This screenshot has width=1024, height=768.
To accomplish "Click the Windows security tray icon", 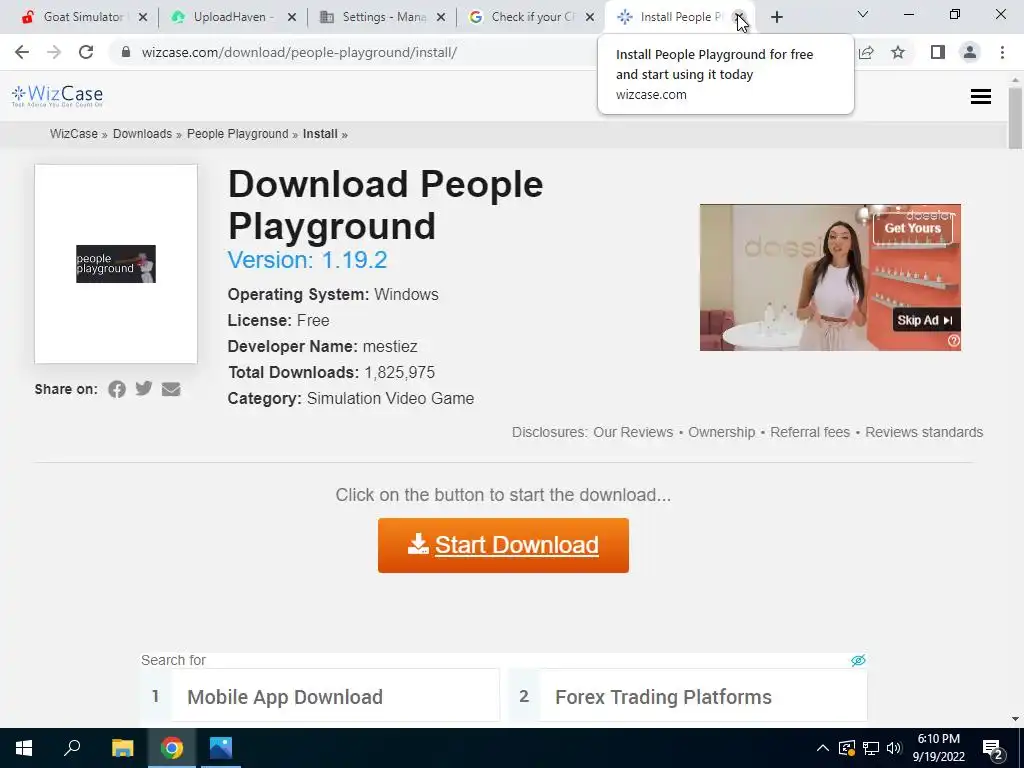I will 847,748.
